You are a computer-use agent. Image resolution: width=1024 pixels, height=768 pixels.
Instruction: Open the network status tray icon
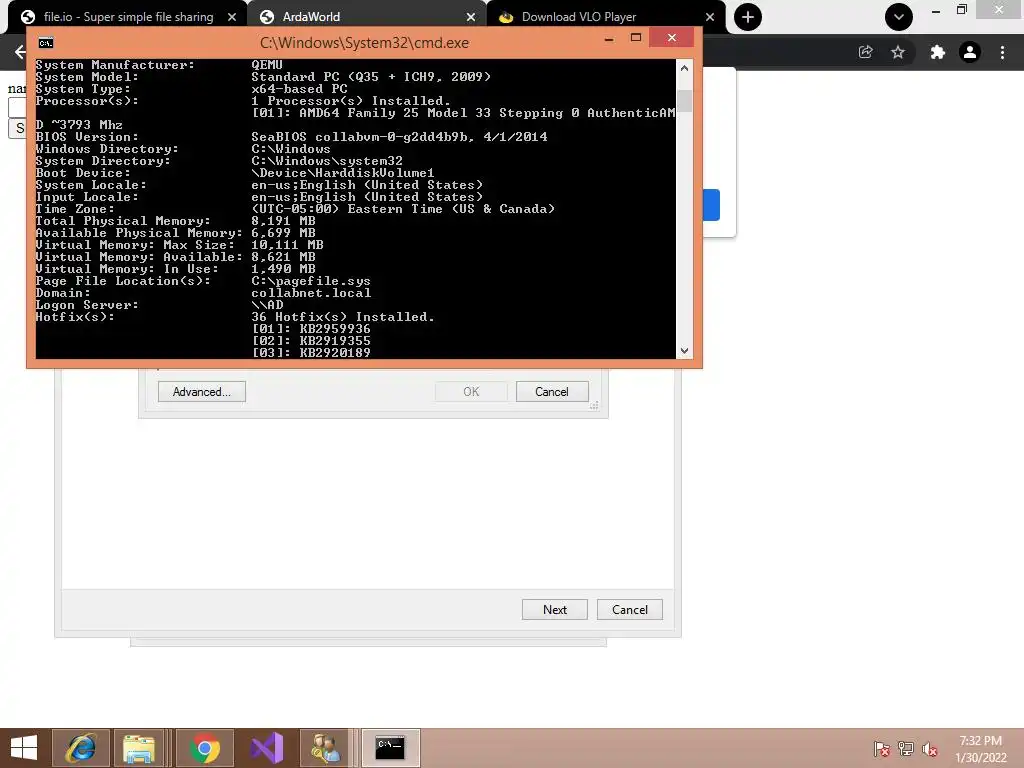[906, 749]
